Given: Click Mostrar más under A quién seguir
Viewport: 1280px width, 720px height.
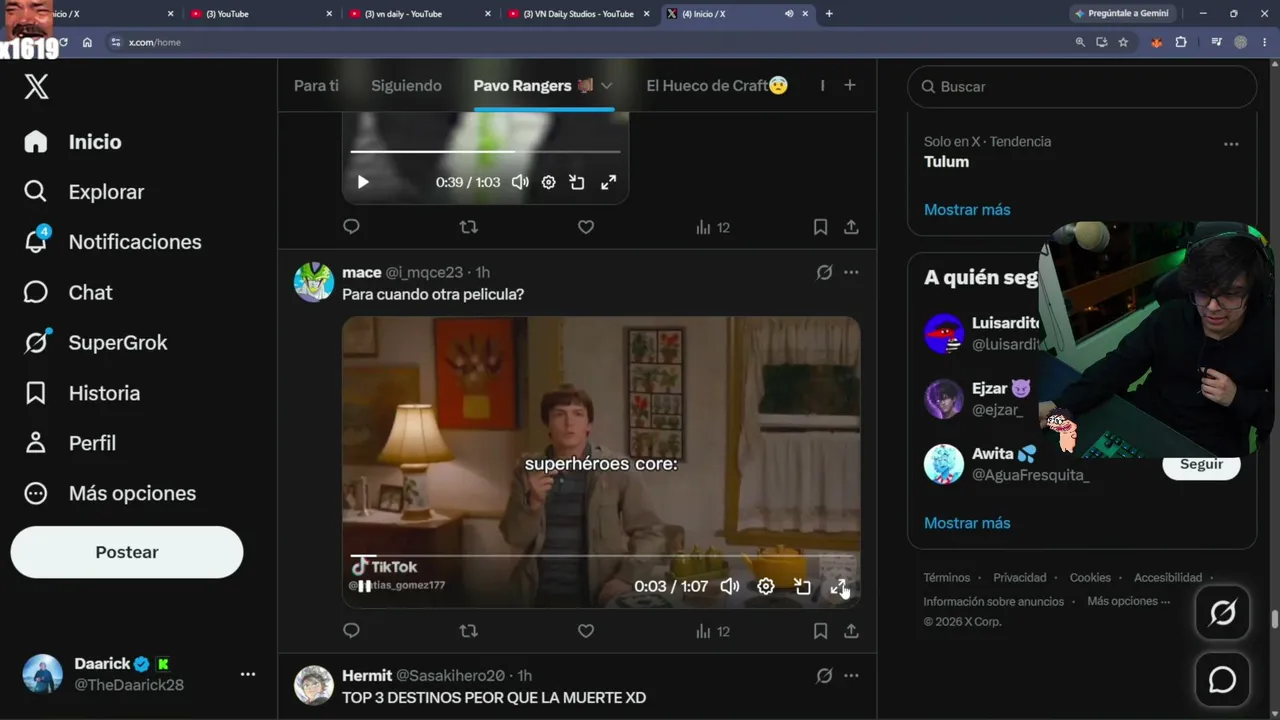Looking at the screenshot, I should tap(967, 523).
